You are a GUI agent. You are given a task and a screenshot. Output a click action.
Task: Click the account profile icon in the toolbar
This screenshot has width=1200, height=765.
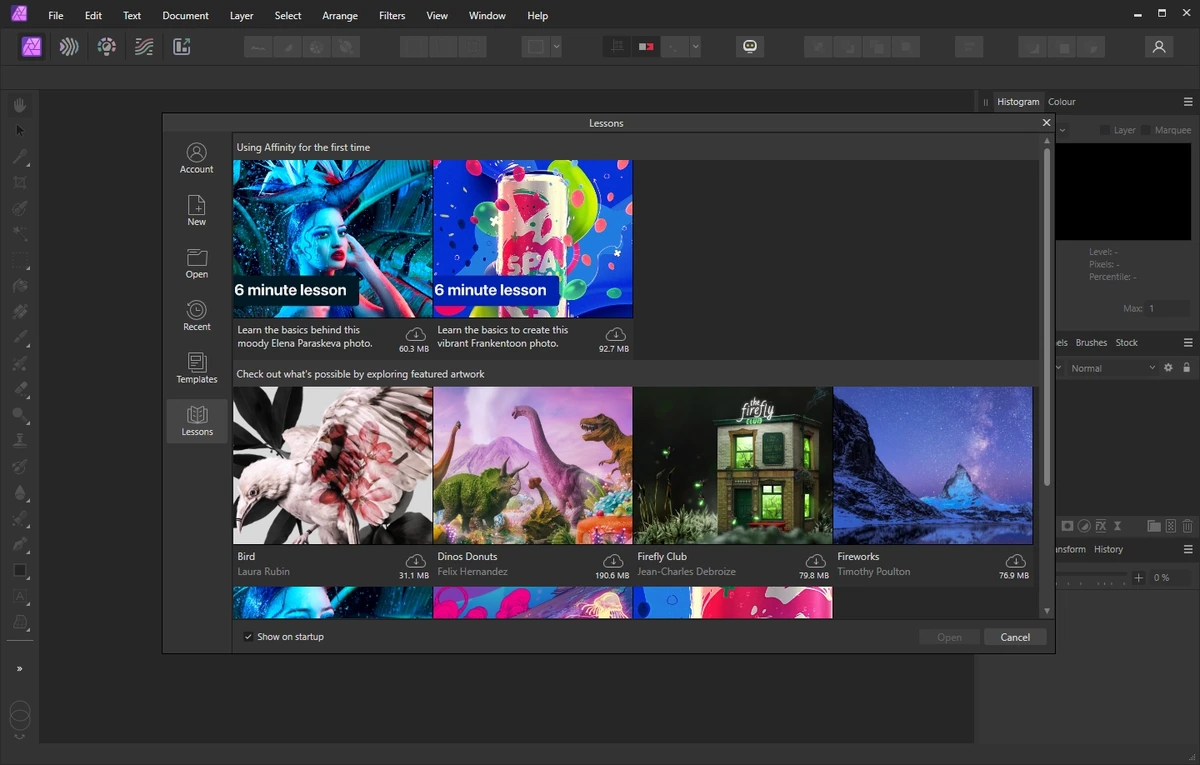(1159, 46)
